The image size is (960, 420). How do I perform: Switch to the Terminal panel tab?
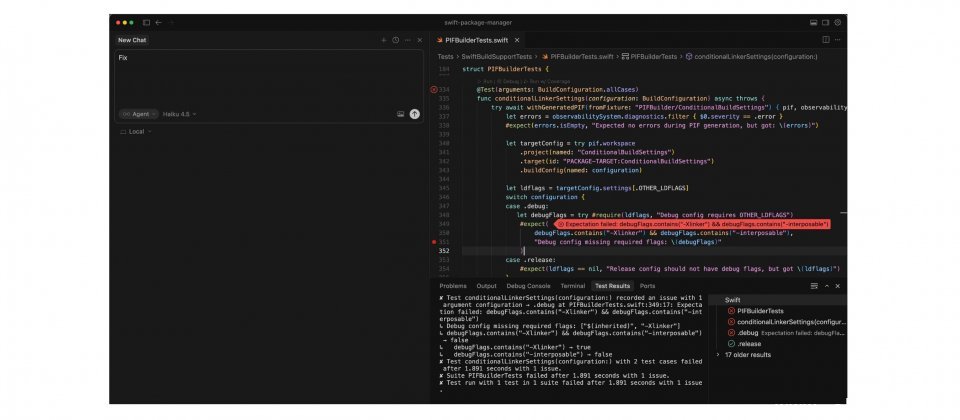coord(572,286)
